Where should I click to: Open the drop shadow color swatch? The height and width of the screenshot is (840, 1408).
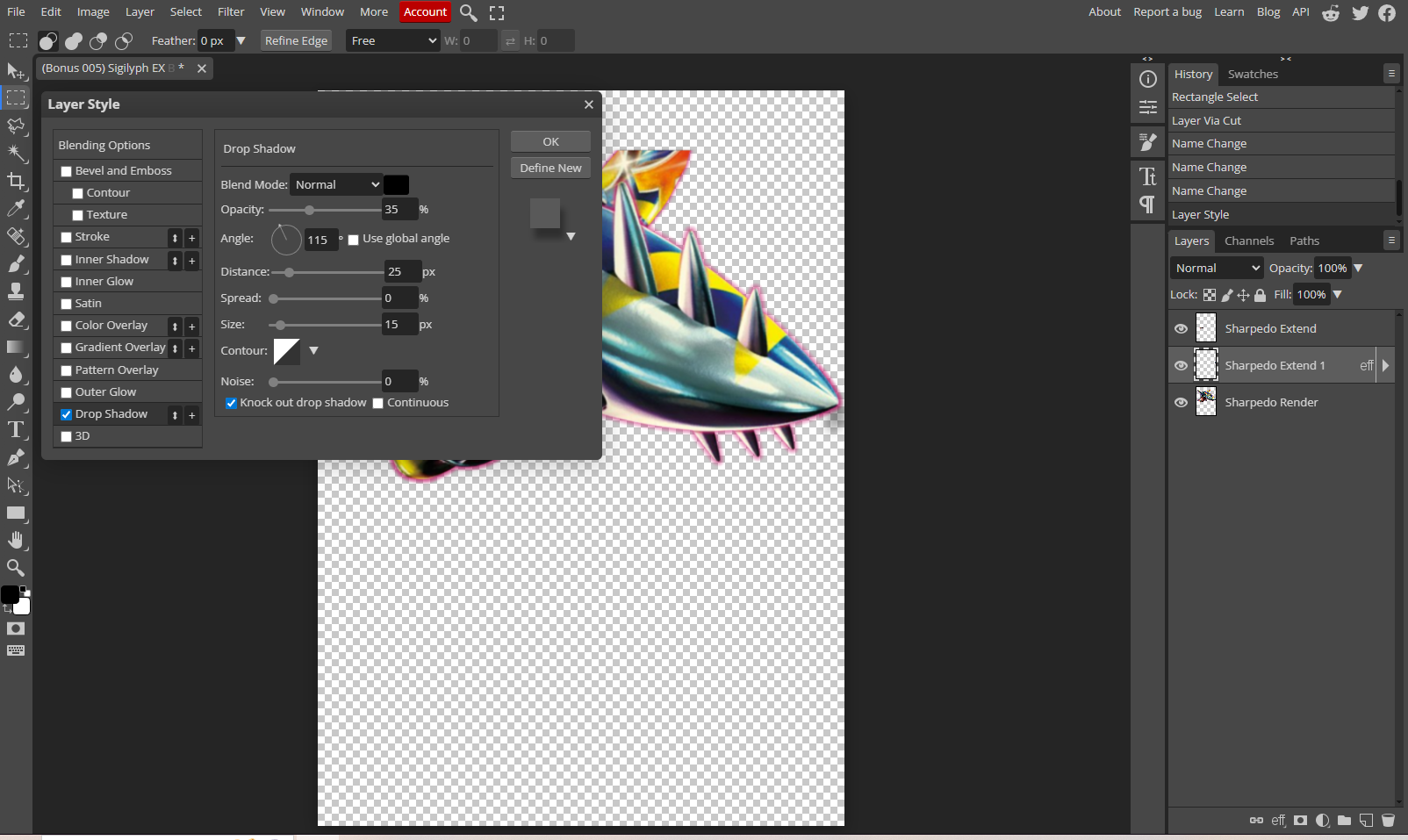tap(396, 184)
